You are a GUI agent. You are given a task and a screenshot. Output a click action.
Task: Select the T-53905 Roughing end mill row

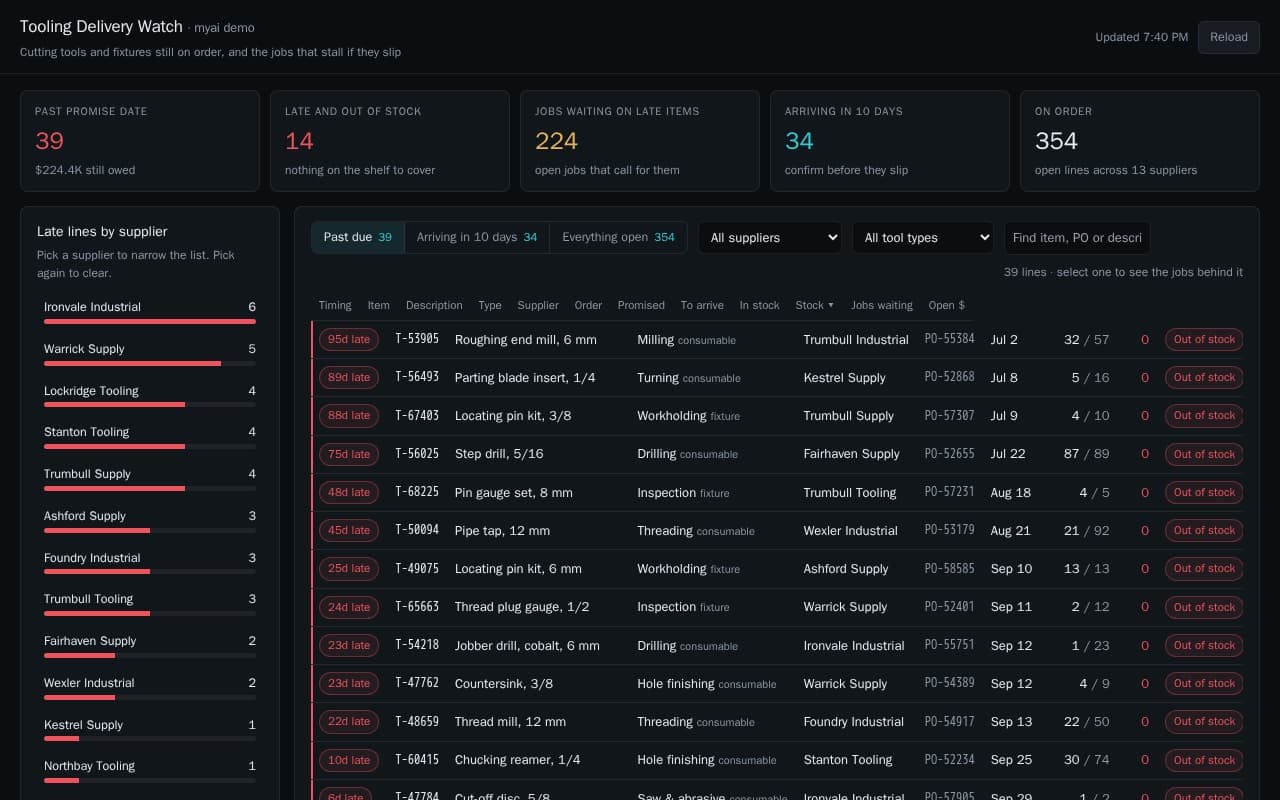[777, 339]
